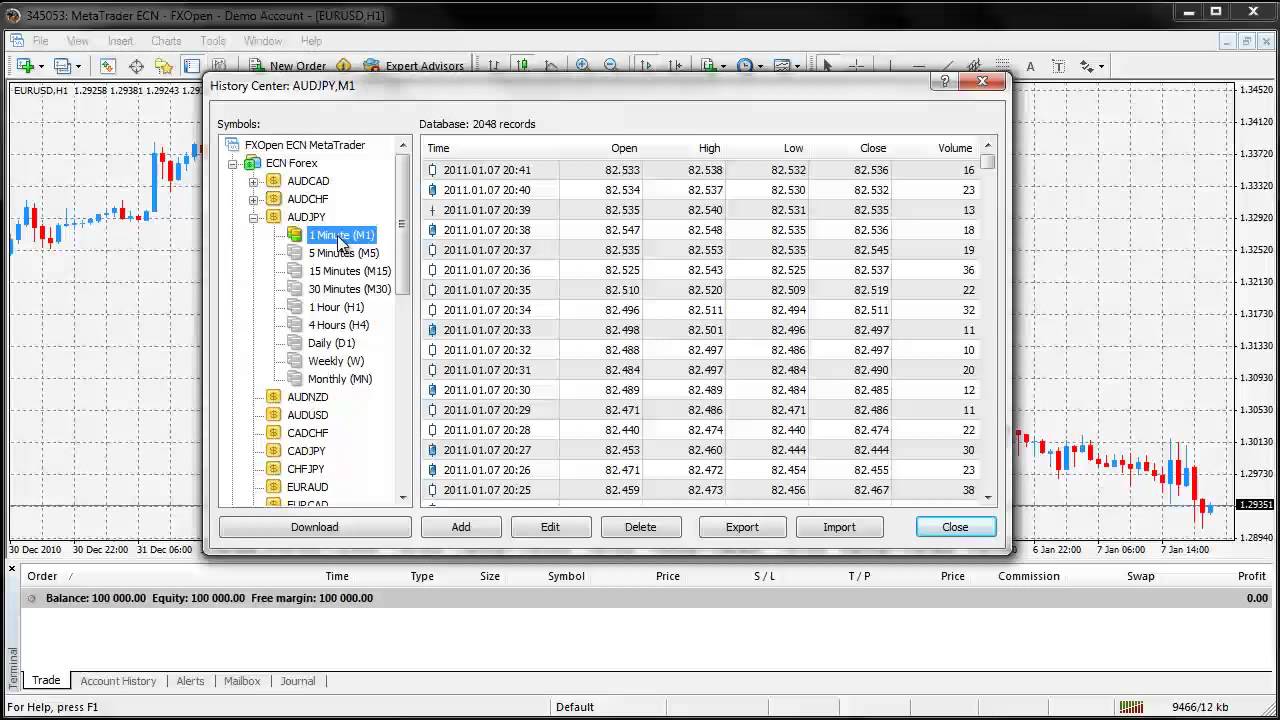Select Daily (D1) timeframe
The width and height of the screenshot is (1280, 720).
click(x=331, y=343)
